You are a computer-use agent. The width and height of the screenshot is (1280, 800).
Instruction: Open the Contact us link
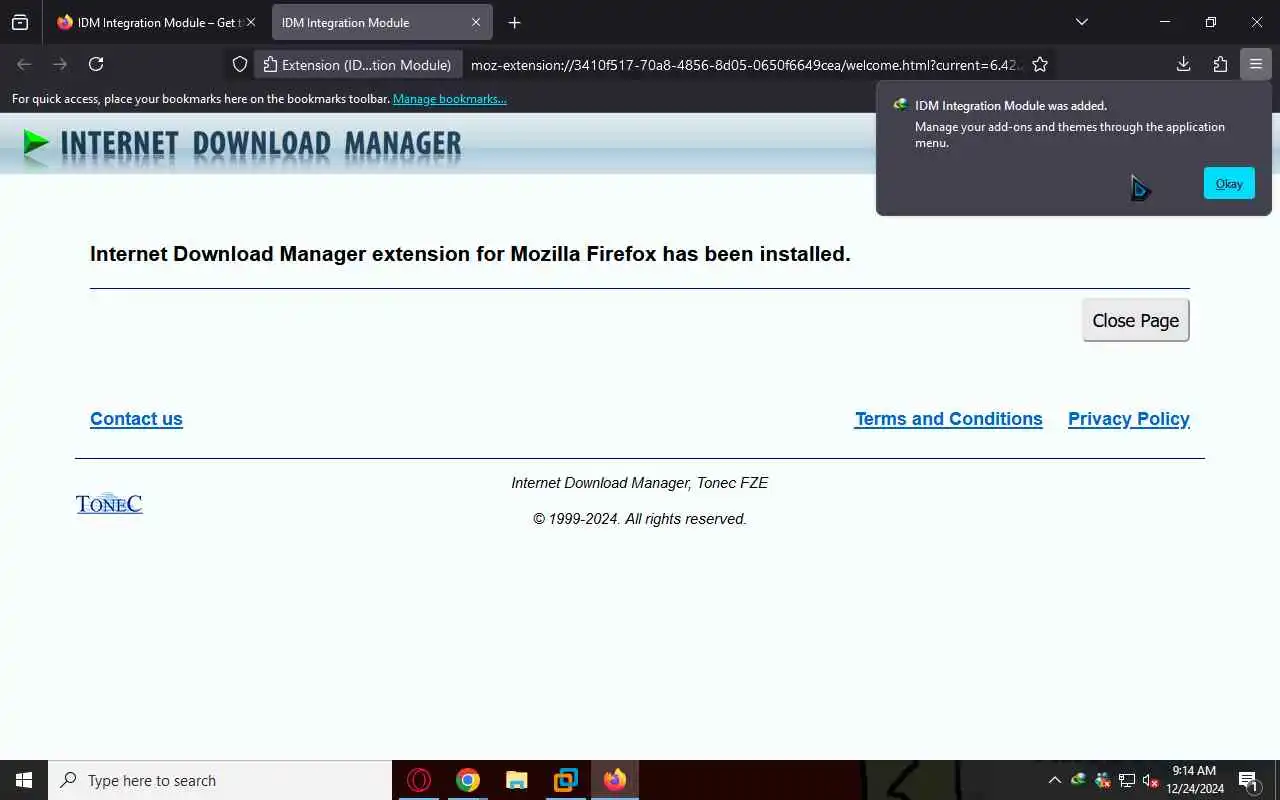(136, 419)
